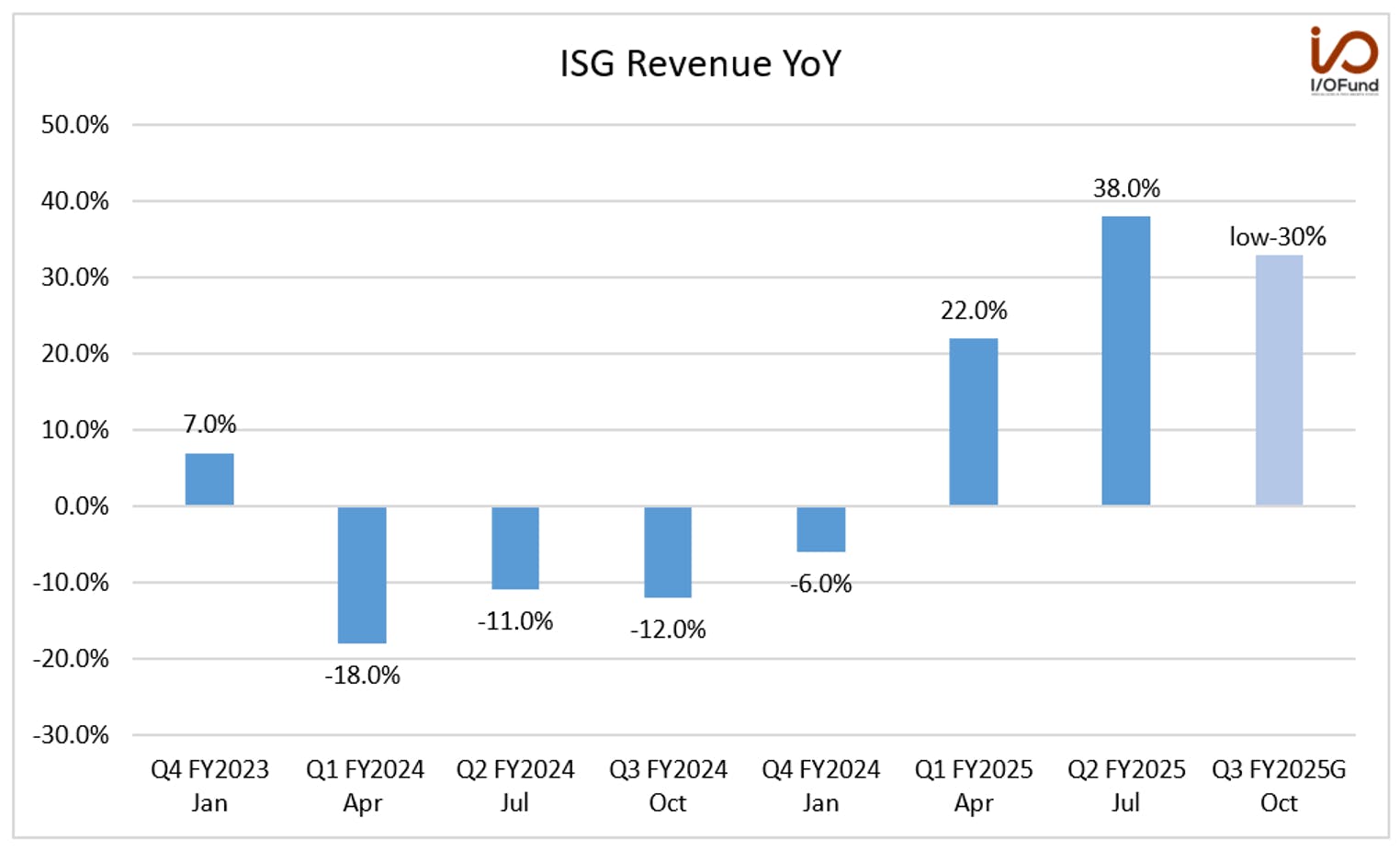The height and width of the screenshot is (851, 1400).
Task: Select the Q3 FY2025G Oct axis label
Action: coord(1279,786)
